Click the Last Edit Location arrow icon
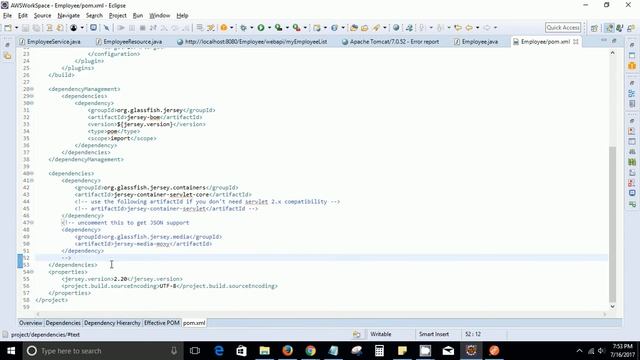 (x=458, y=28)
